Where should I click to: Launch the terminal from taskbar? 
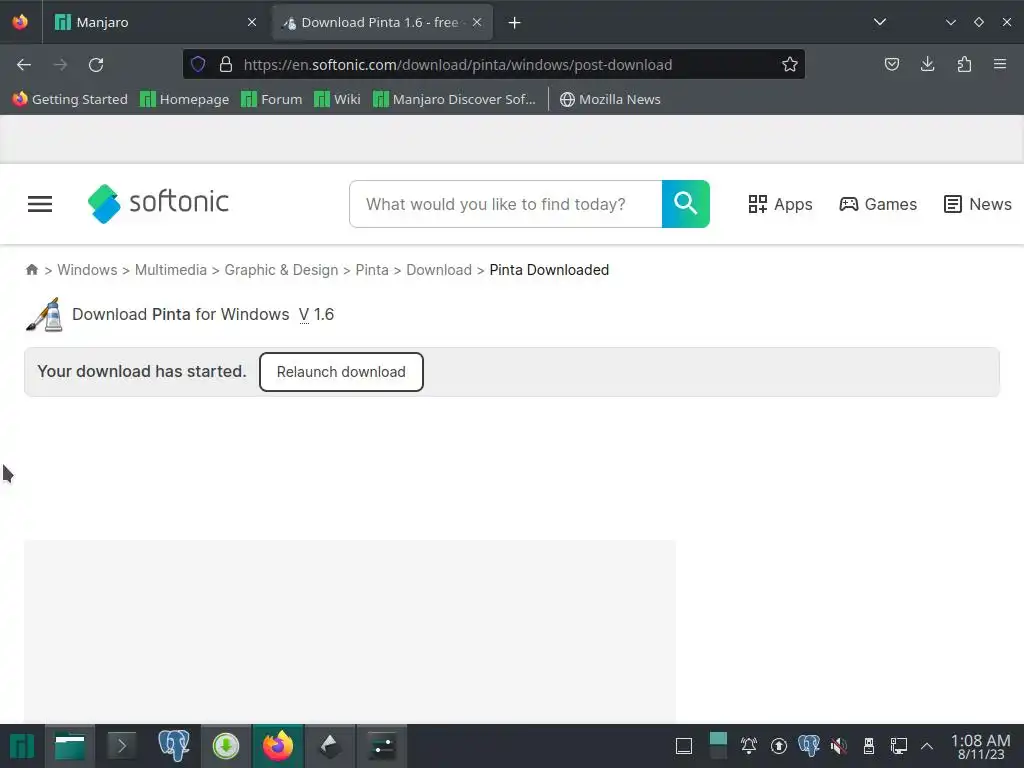pyautogui.click(x=121, y=746)
